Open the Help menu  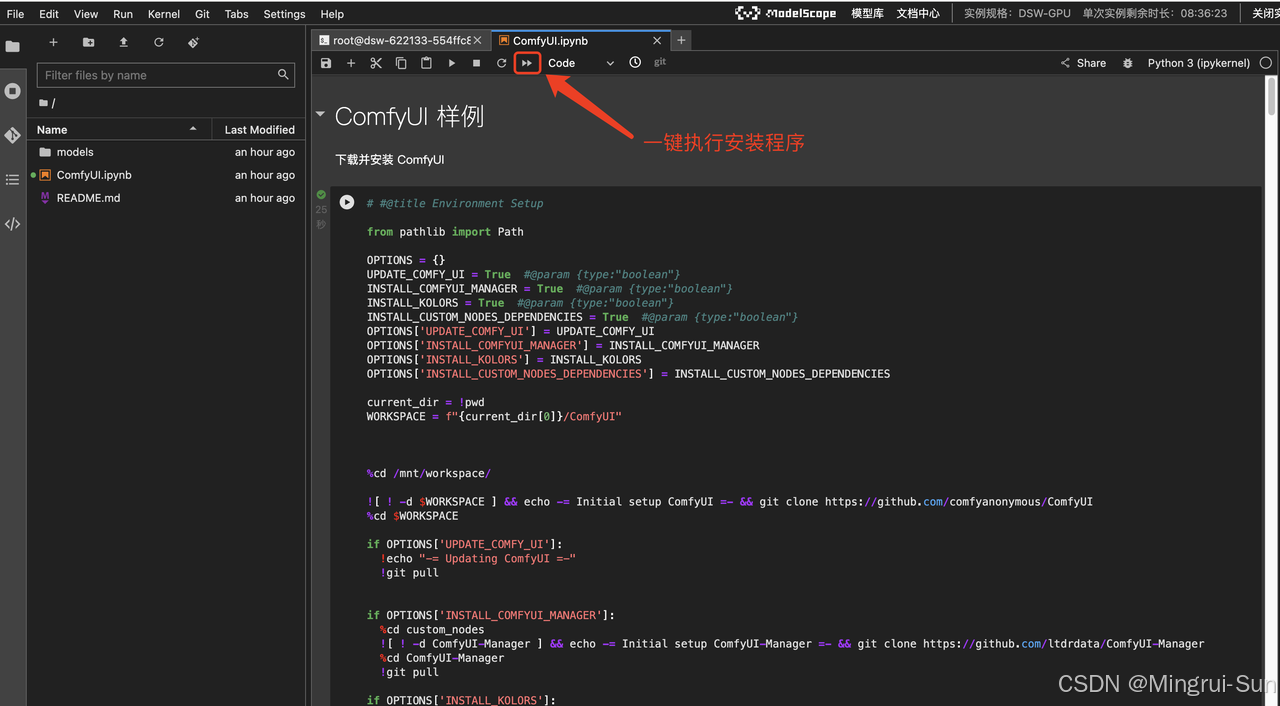(332, 14)
